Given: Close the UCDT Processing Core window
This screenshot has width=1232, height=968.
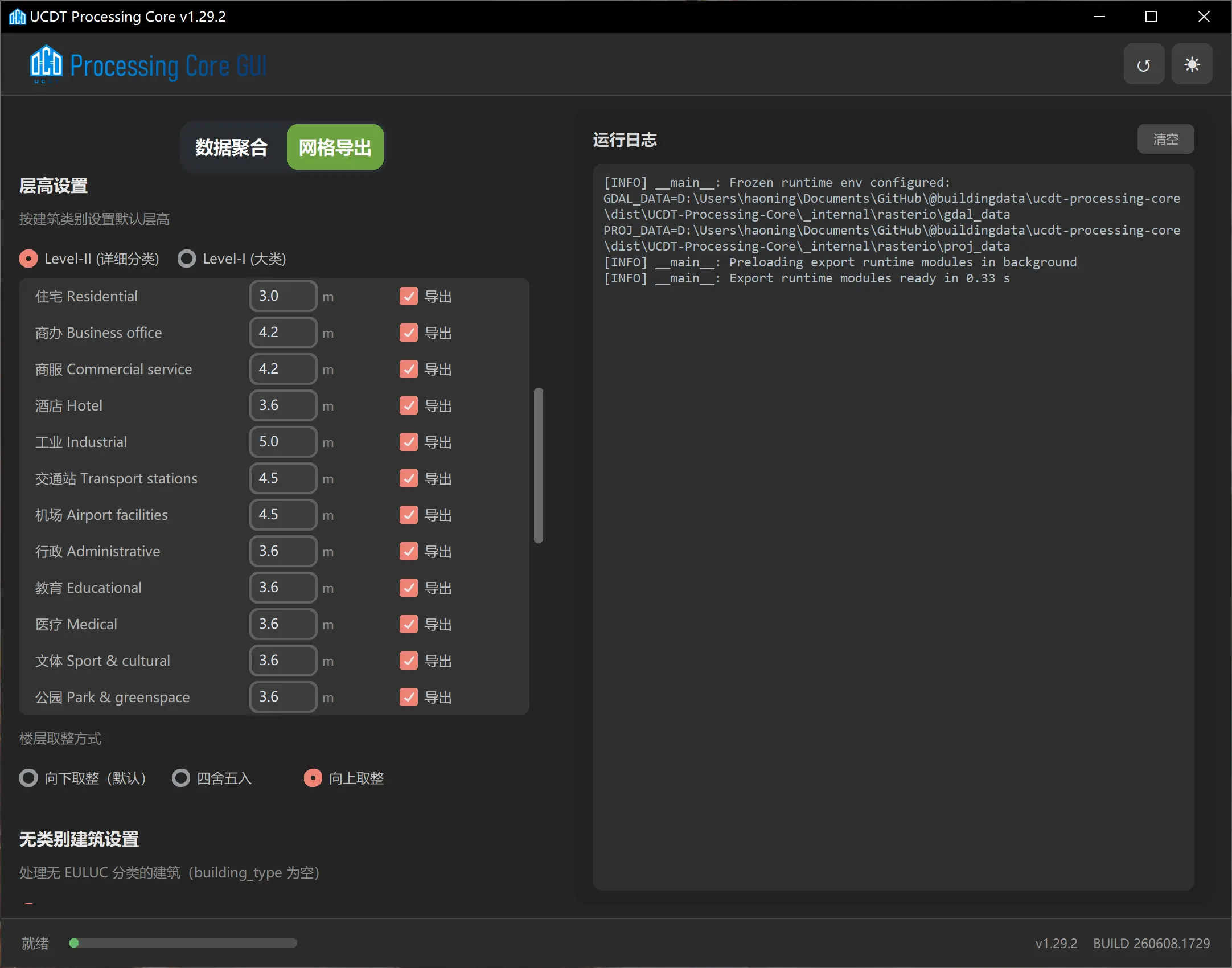Looking at the screenshot, I should point(1204,17).
